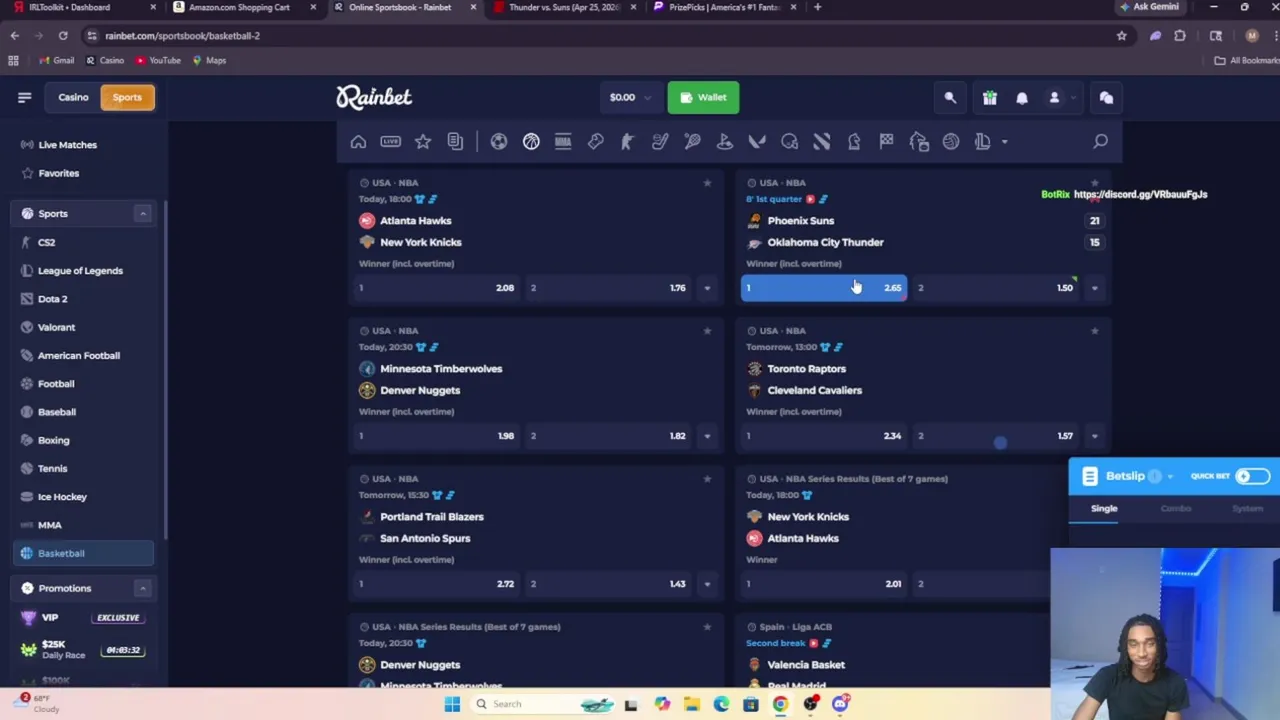Toggle the Quick Bet switch
Viewport: 1280px width, 720px height.
point(1251,476)
